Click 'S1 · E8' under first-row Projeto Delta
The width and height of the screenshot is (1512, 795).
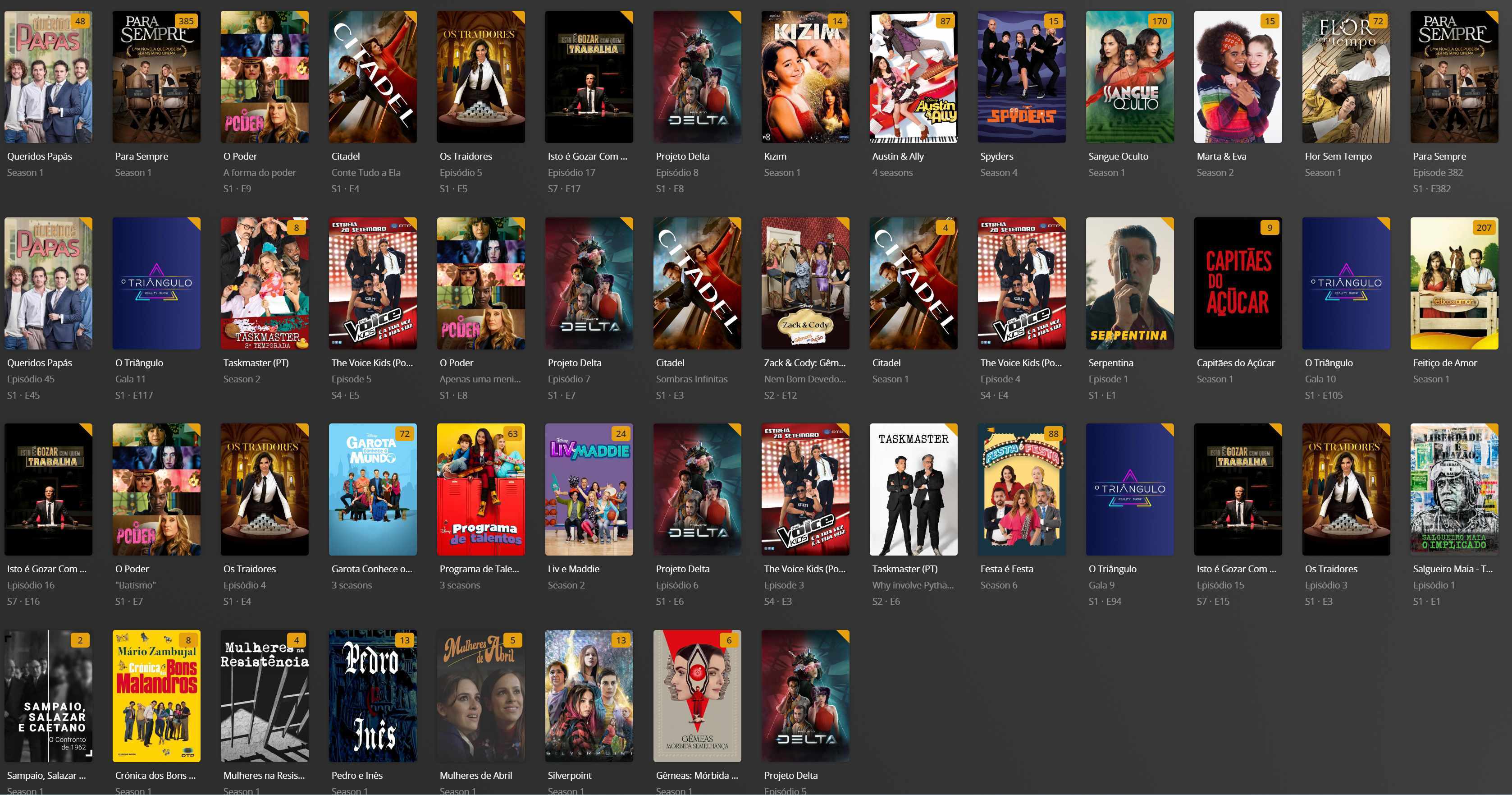pyautogui.click(x=669, y=189)
